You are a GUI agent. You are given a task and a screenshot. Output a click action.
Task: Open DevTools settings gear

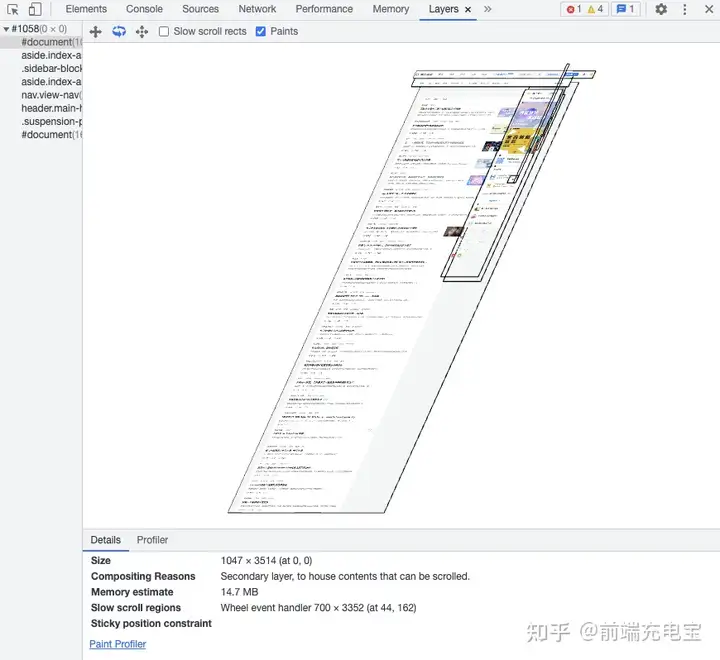(x=661, y=9)
